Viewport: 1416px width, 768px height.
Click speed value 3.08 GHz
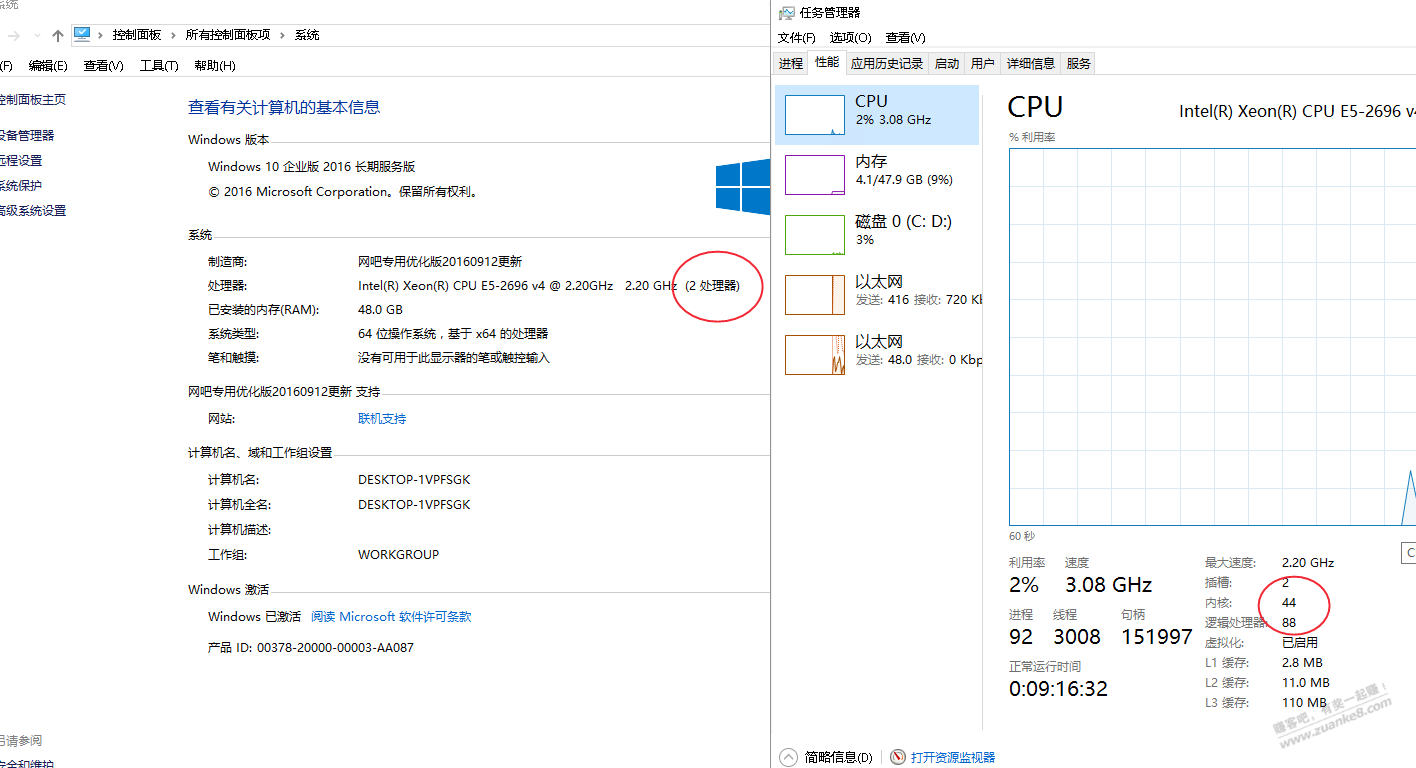(x=1108, y=585)
